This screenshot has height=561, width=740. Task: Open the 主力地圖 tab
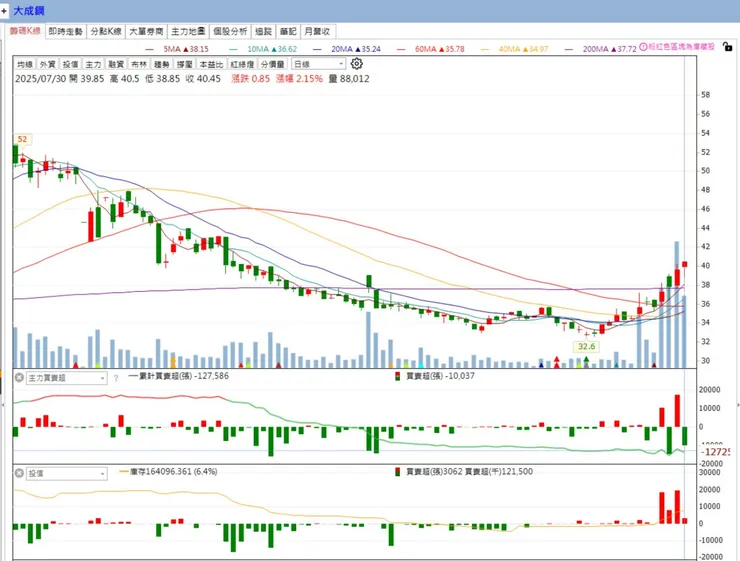point(188,32)
